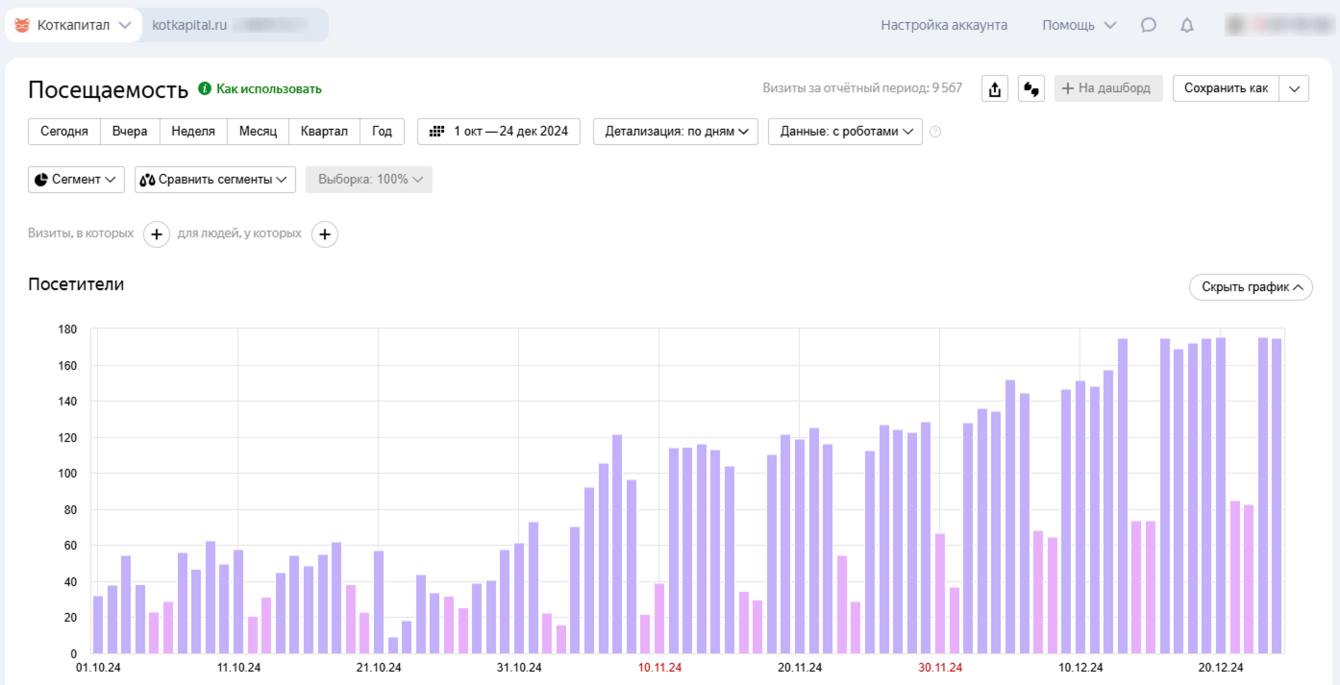This screenshot has width=1340, height=685.
Task: Click the plus icon after 'для людей, у которых'
Action: (x=324, y=234)
